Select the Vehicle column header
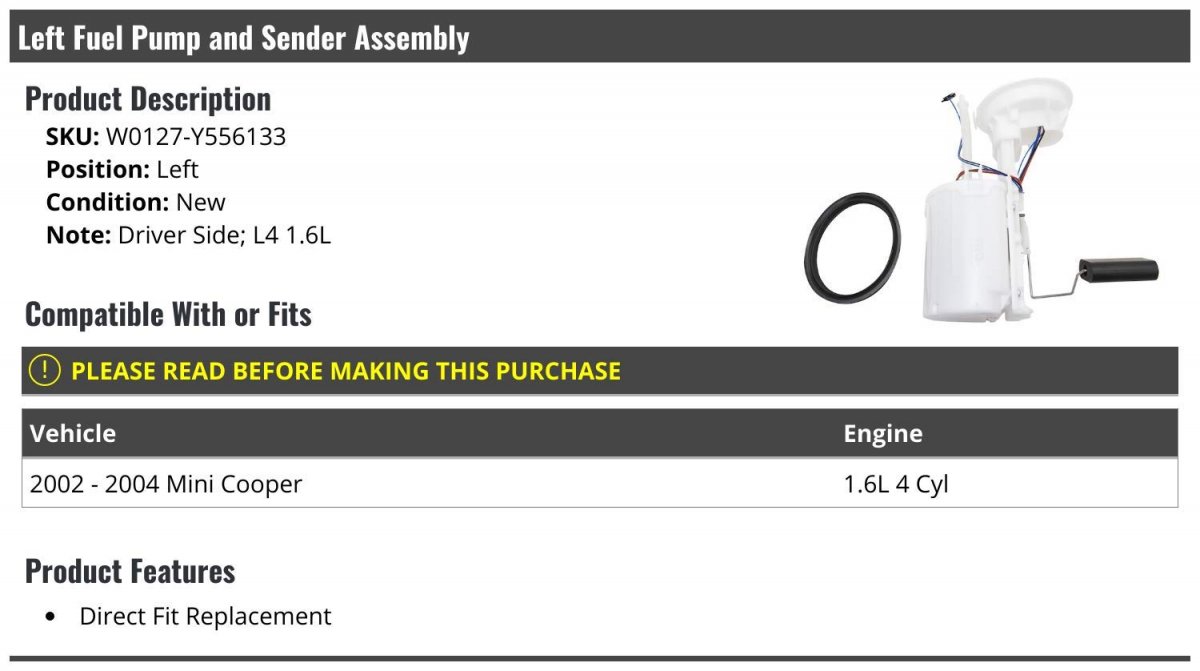The image size is (1200, 671). coord(73,433)
